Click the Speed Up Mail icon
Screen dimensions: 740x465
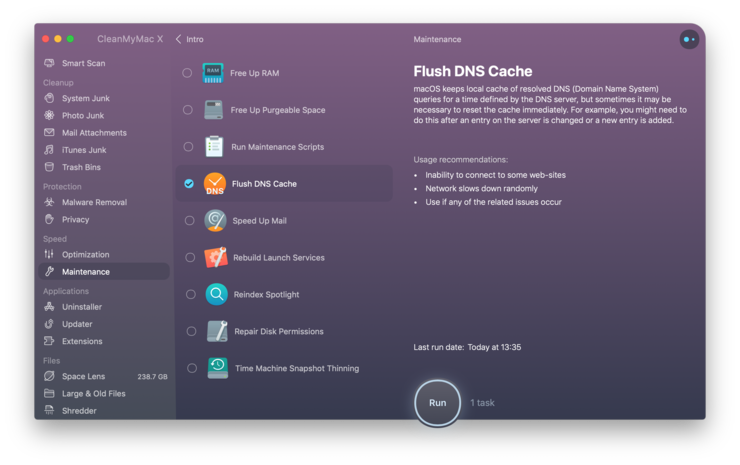215,220
